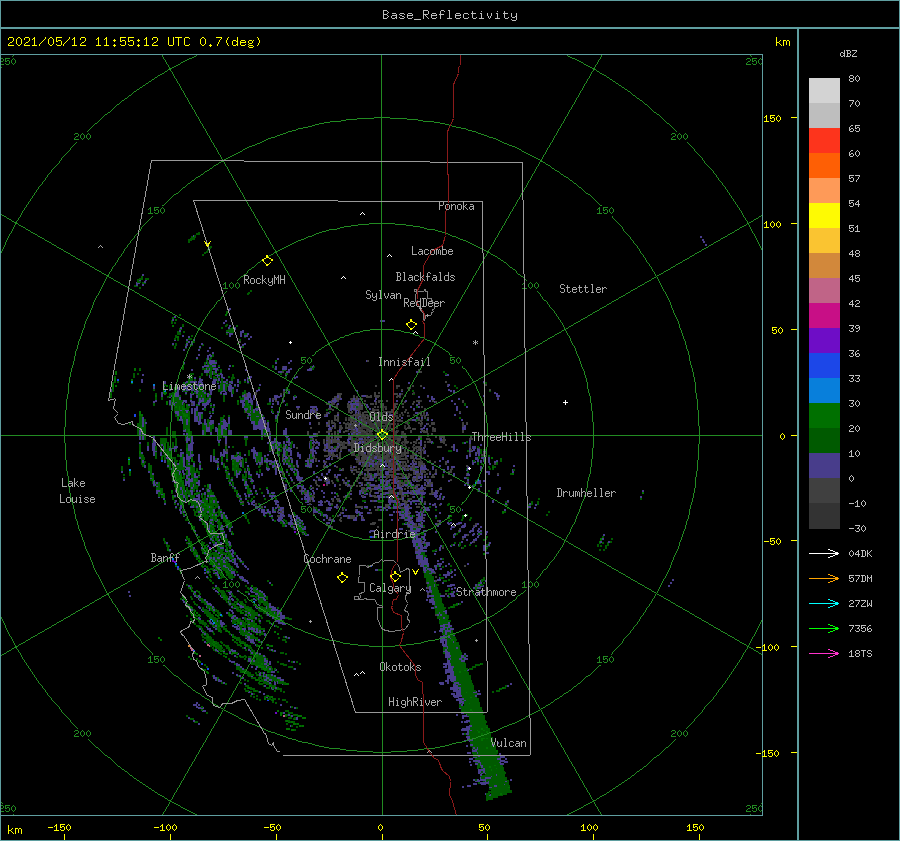Click the Vulcan label

click(x=509, y=743)
